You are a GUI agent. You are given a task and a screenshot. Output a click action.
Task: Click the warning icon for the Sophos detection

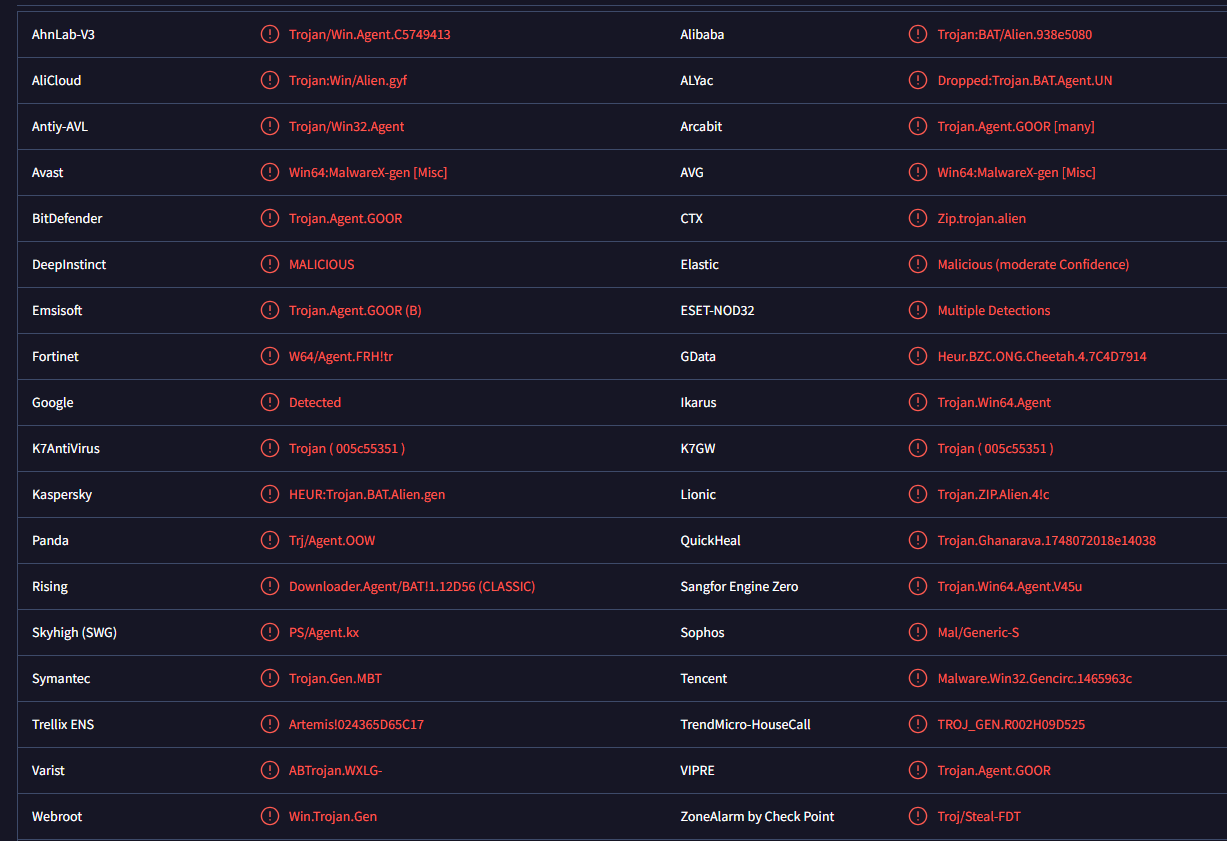pos(918,632)
